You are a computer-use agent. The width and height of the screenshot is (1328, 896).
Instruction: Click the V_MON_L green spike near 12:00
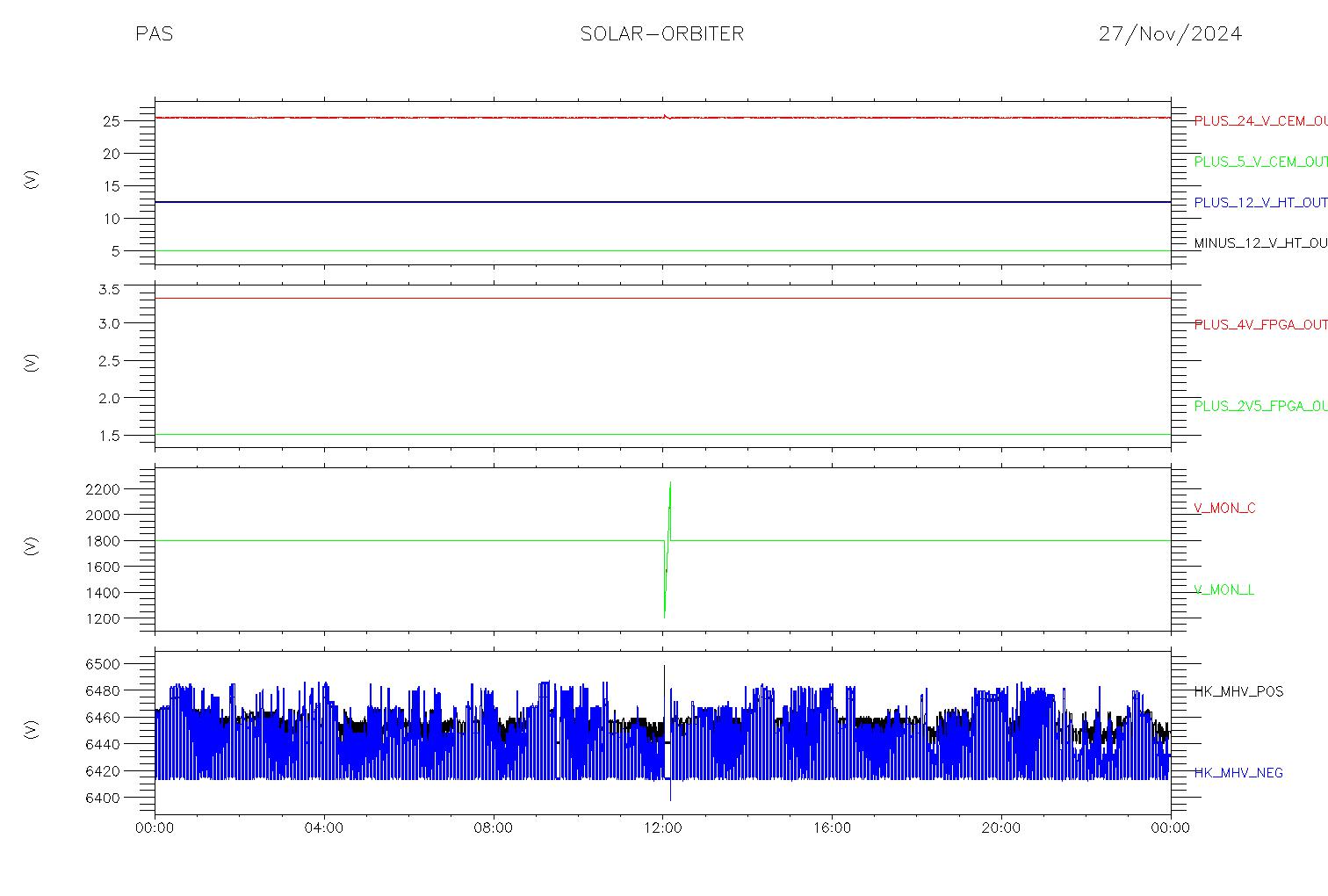[x=668, y=549]
